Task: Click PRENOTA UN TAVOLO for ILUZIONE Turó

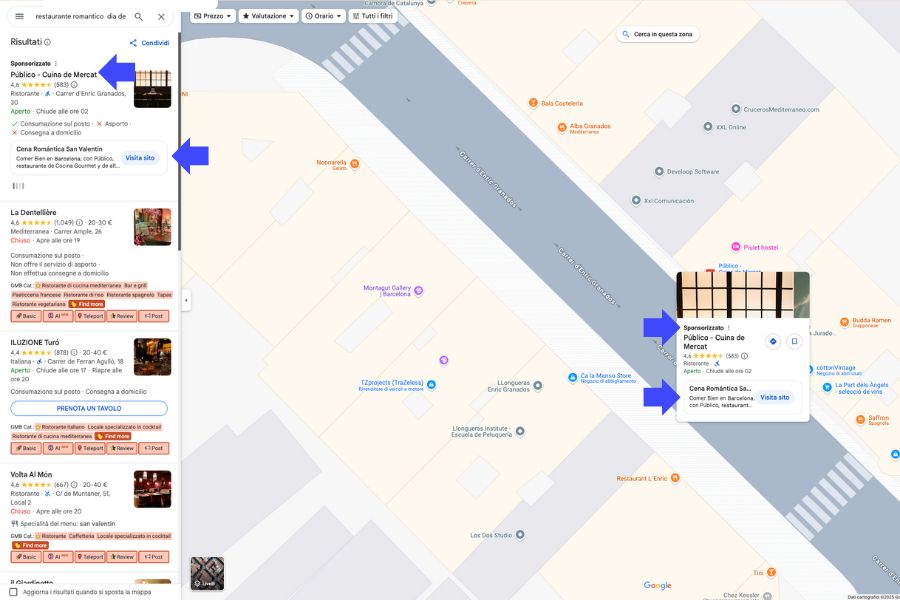Action: pos(89,408)
